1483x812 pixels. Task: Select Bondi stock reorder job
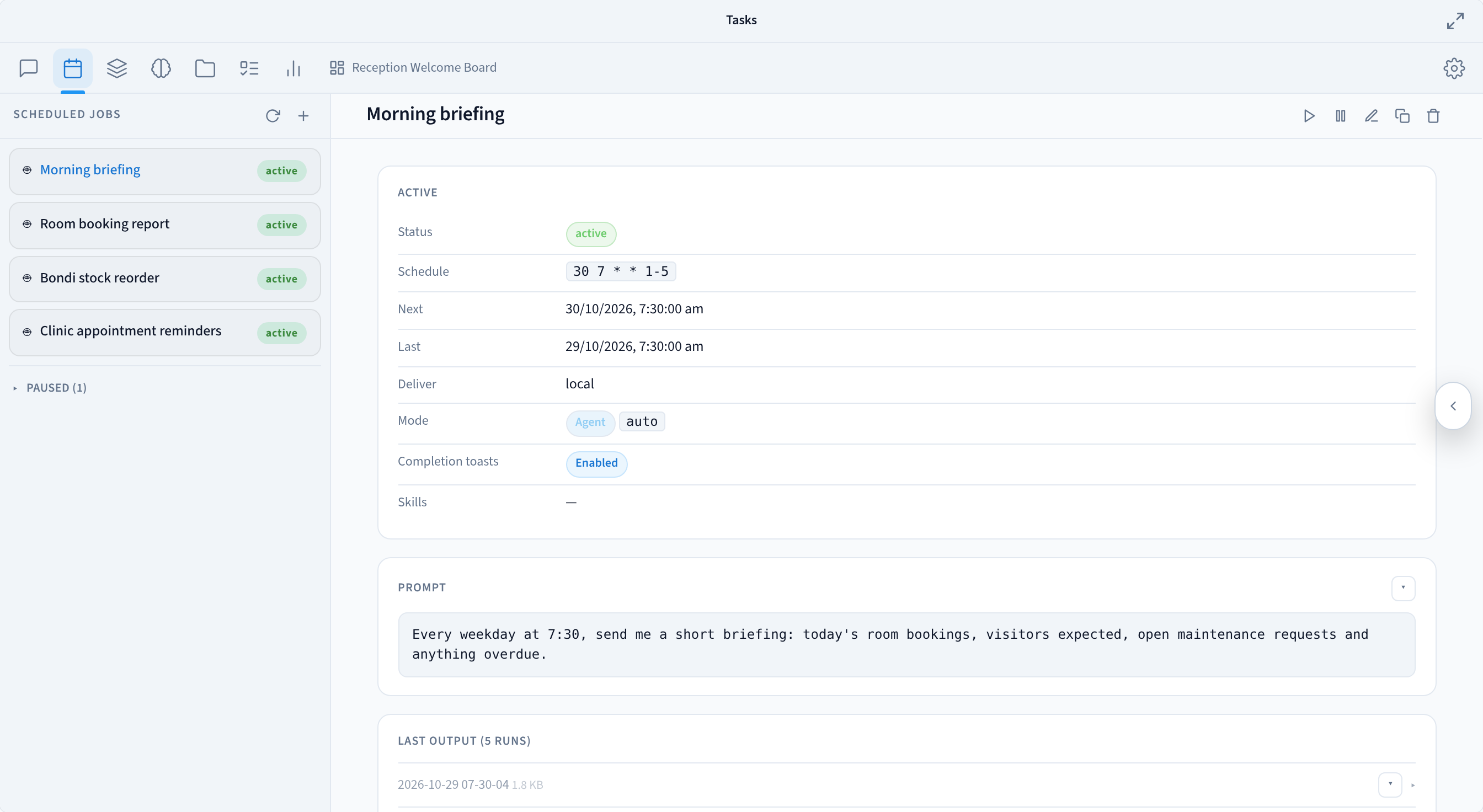164,279
